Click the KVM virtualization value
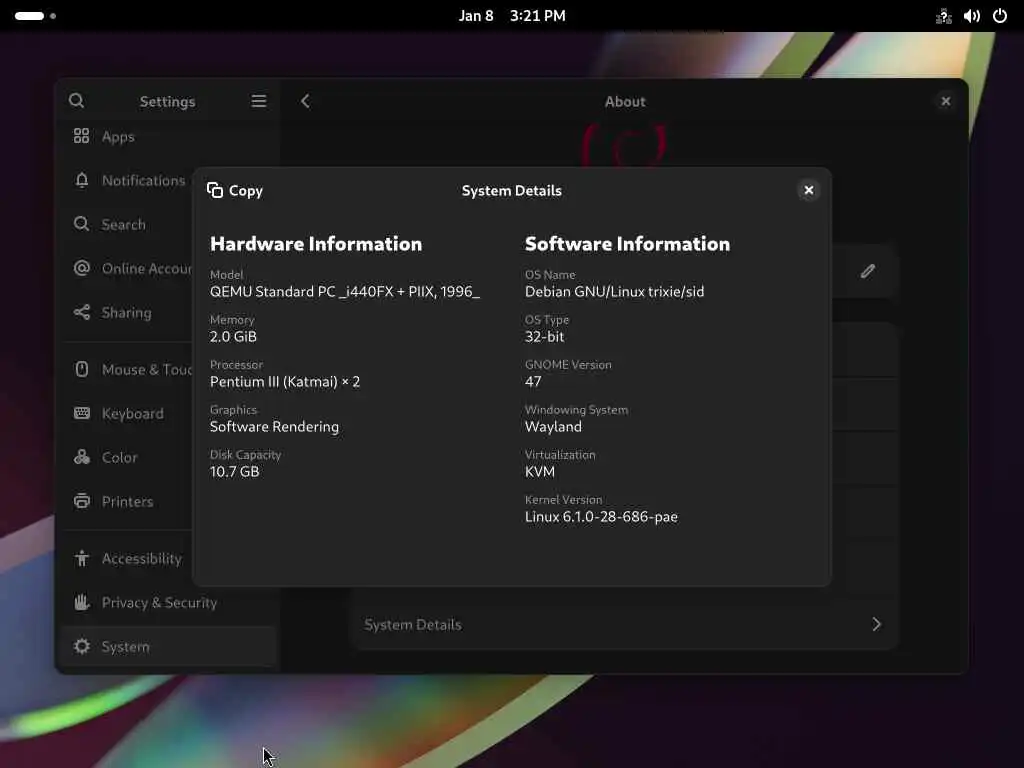The width and height of the screenshot is (1024, 768). [540, 472]
